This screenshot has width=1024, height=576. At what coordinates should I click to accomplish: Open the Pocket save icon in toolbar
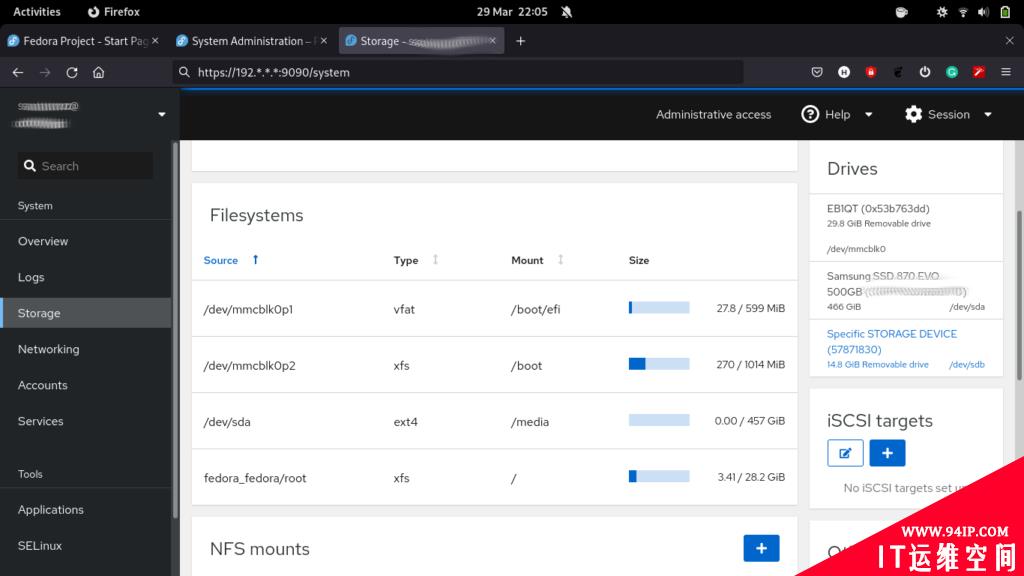(817, 72)
